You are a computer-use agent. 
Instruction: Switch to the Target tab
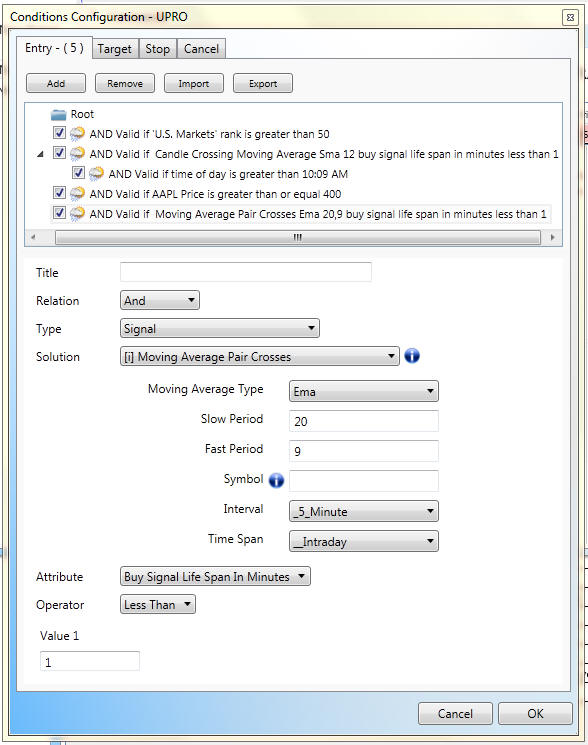point(114,49)
